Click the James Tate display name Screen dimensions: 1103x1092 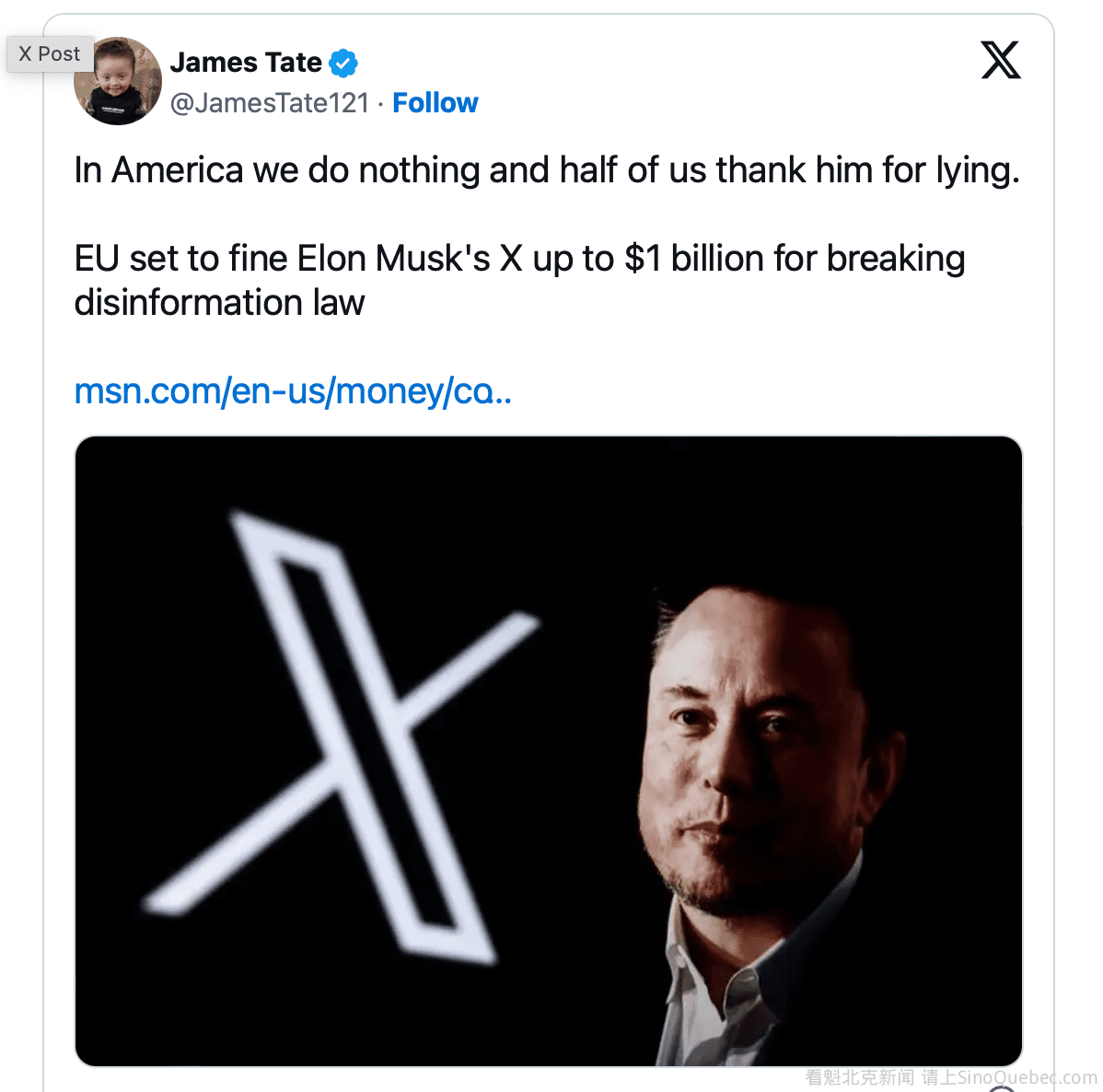click(x=246, y=63)
